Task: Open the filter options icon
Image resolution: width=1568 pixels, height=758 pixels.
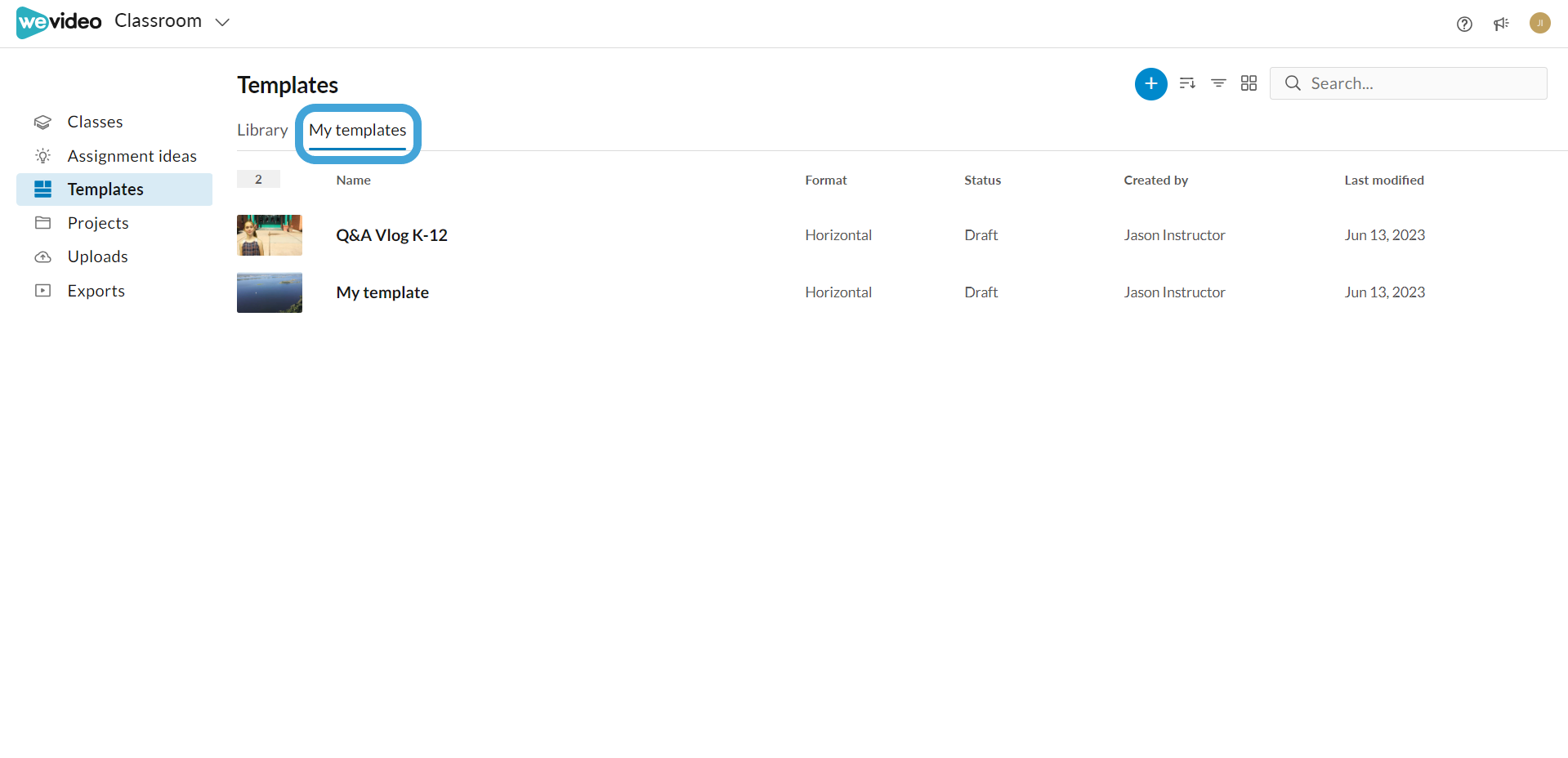Action: click(x=1217, y=83)
